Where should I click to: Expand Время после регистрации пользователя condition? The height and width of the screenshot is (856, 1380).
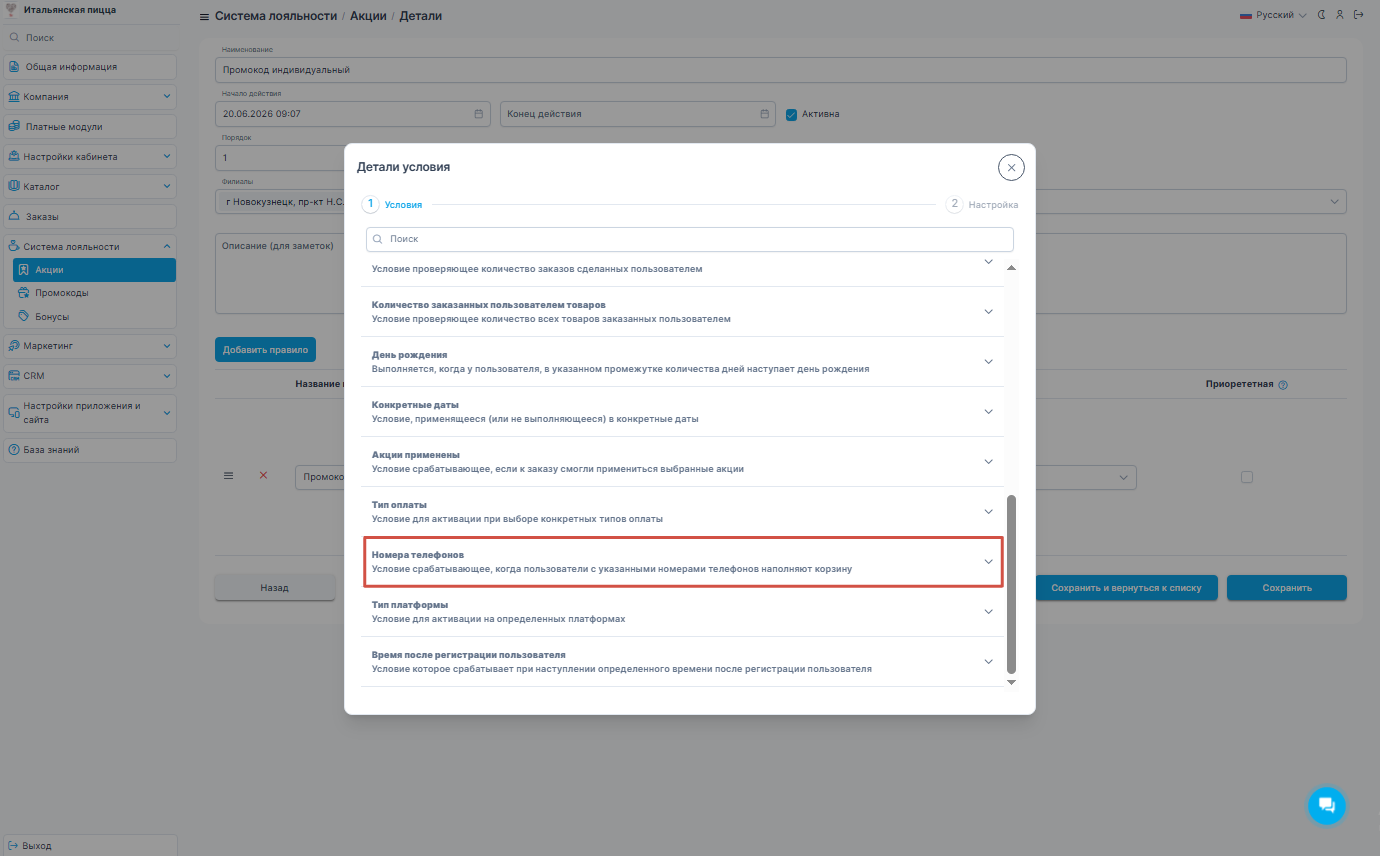(988, 662)
